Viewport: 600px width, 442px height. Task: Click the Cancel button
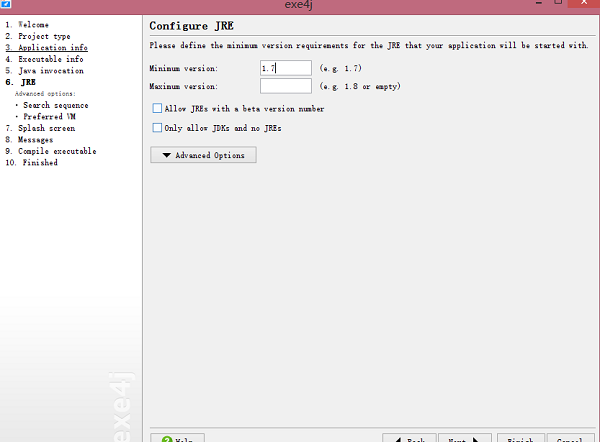pos(571,439)
